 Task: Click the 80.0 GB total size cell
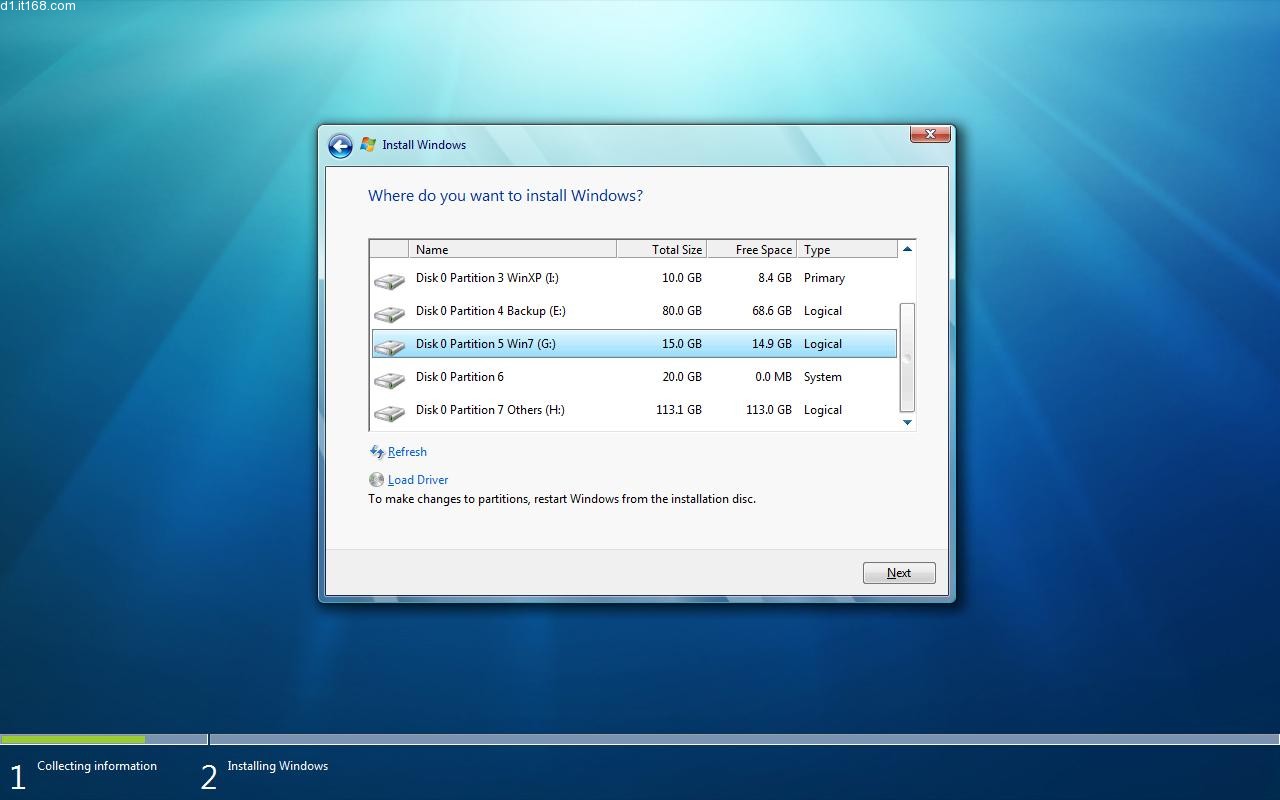(x=682, y=311)
